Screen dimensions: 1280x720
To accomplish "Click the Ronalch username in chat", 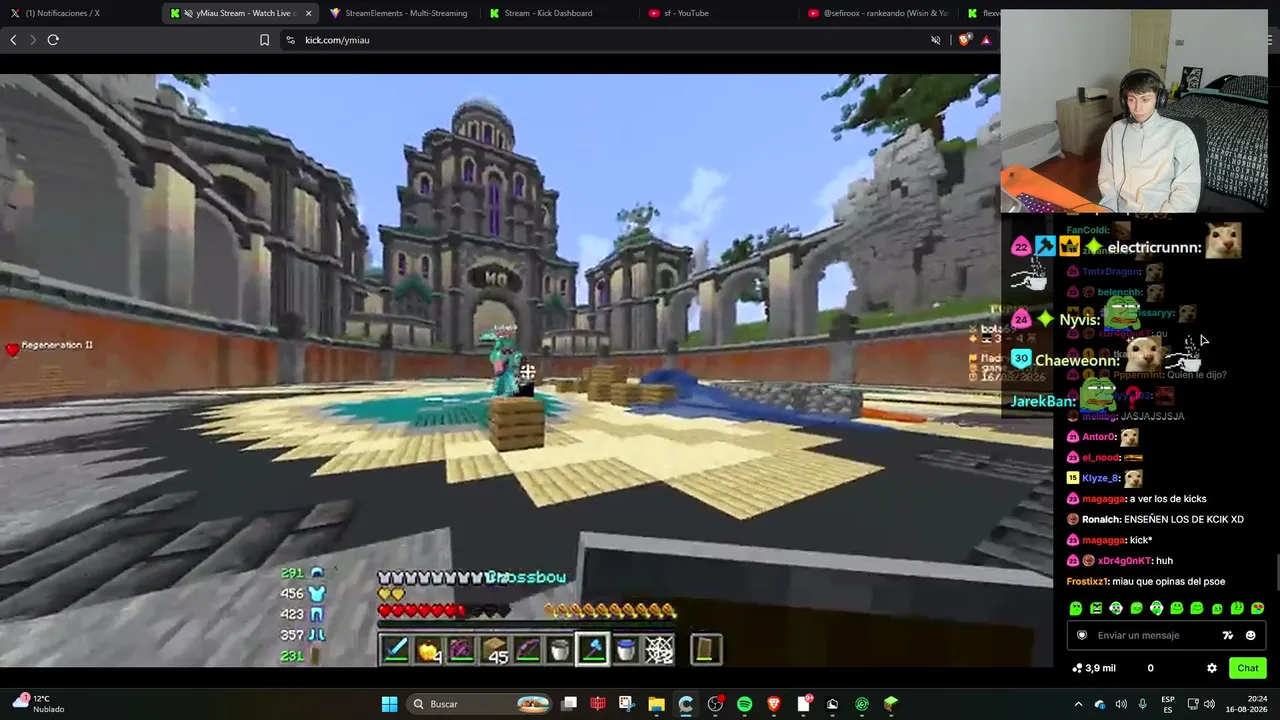I will coord(1100,520).
